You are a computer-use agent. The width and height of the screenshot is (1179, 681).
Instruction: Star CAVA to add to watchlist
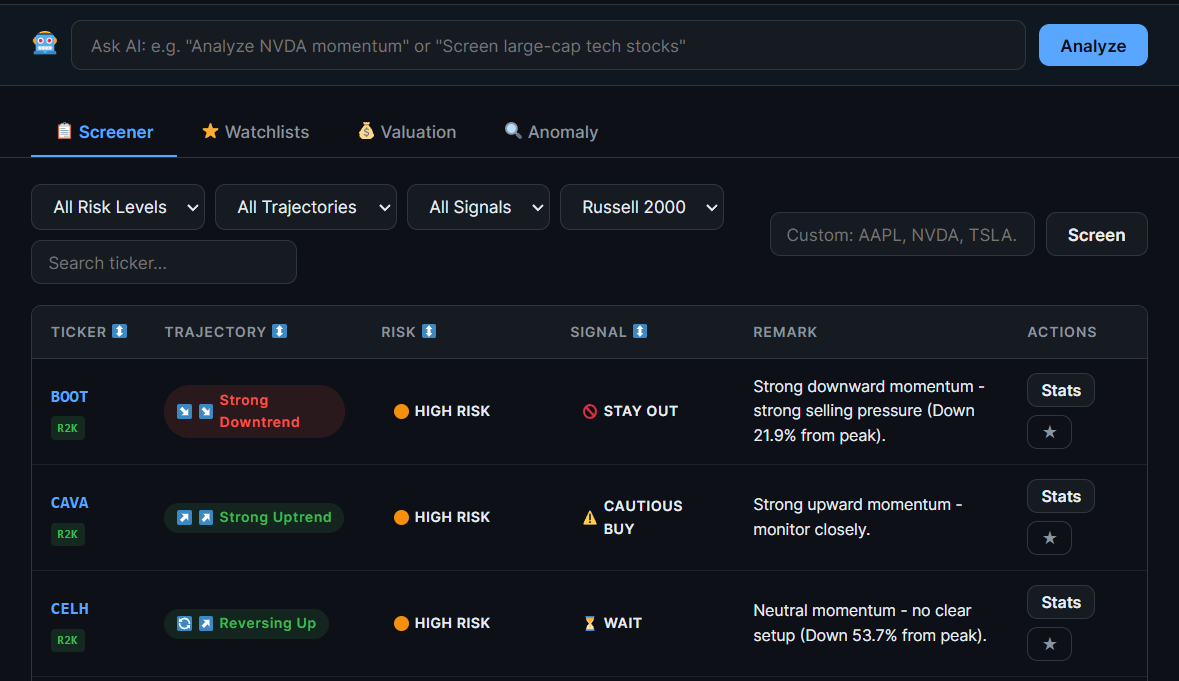click(x=1050, y=538)
